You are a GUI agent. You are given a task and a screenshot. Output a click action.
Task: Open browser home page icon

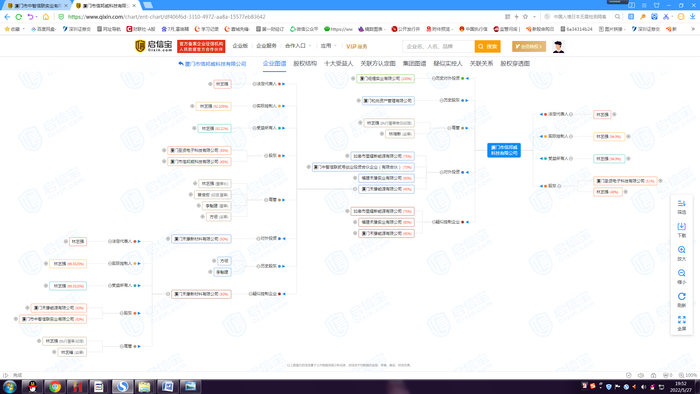[x=46, y=17]
